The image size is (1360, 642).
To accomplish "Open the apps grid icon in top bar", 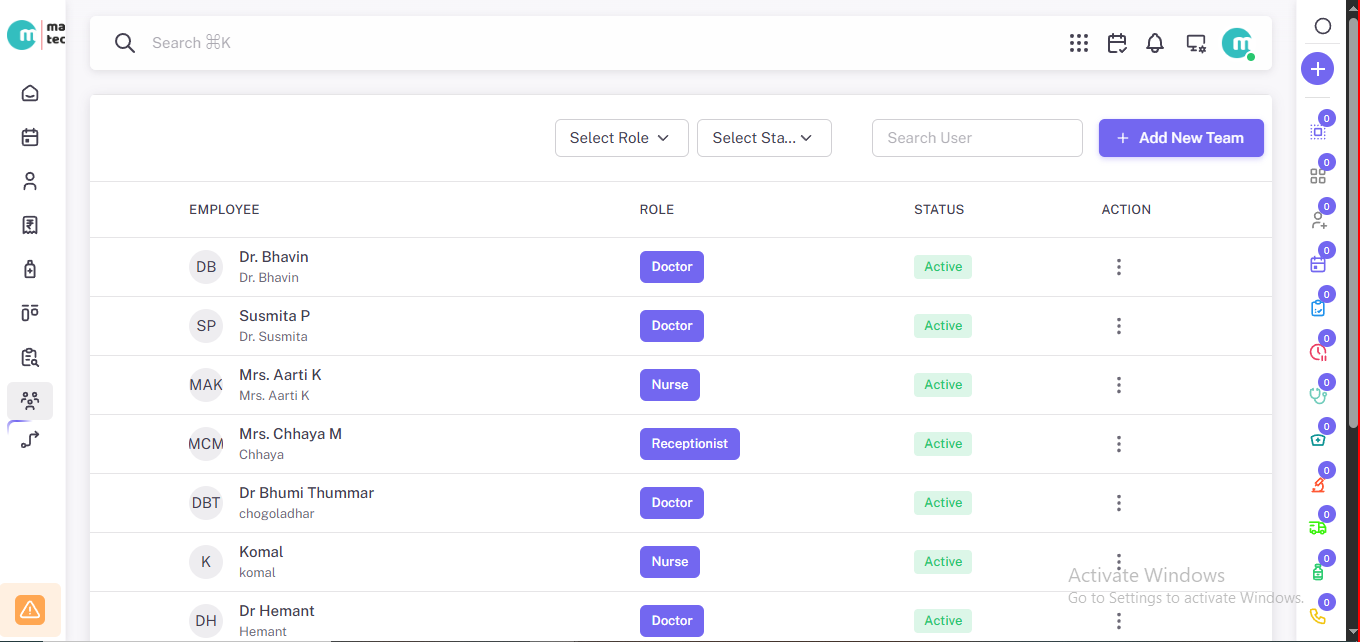I will (x=1078, y=43).
